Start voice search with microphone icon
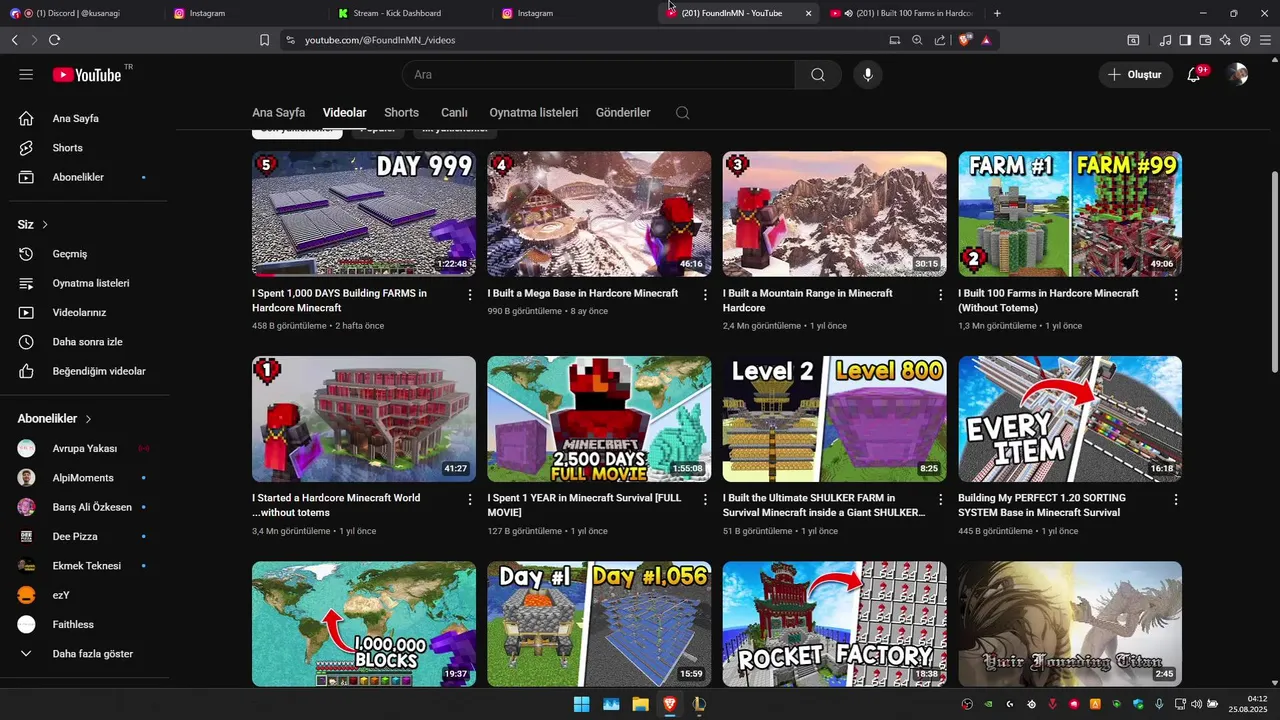The height and width of the screenshot is (720, 1280). (x=867, y=75)
